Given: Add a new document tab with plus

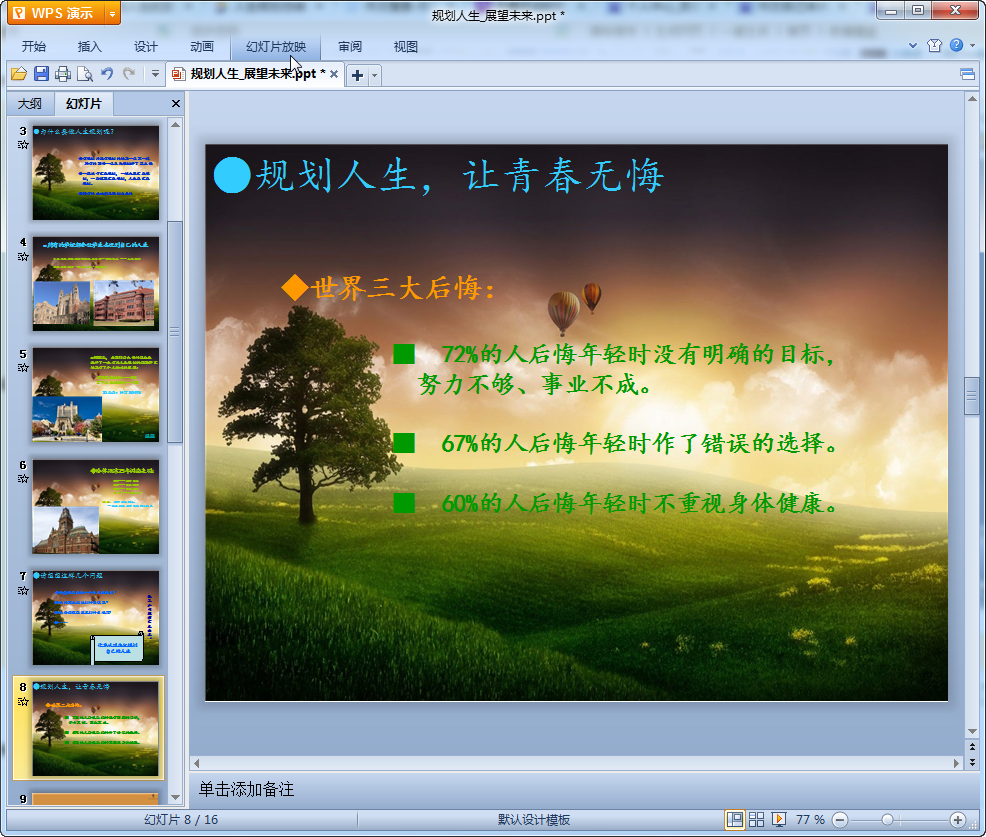Looking at the screenshot, I should pyautogui.click(x=357, y=75).
